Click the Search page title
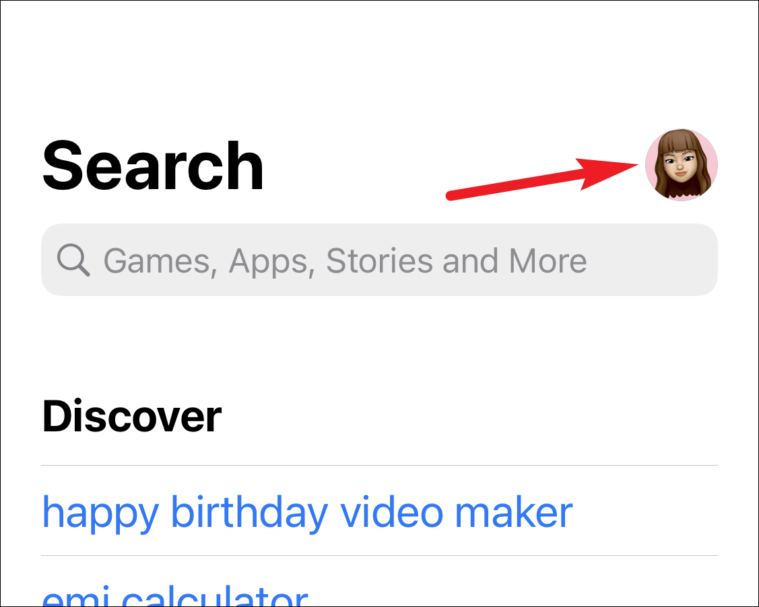This screenshot has height=607, width=759. [x=153, y=166]
